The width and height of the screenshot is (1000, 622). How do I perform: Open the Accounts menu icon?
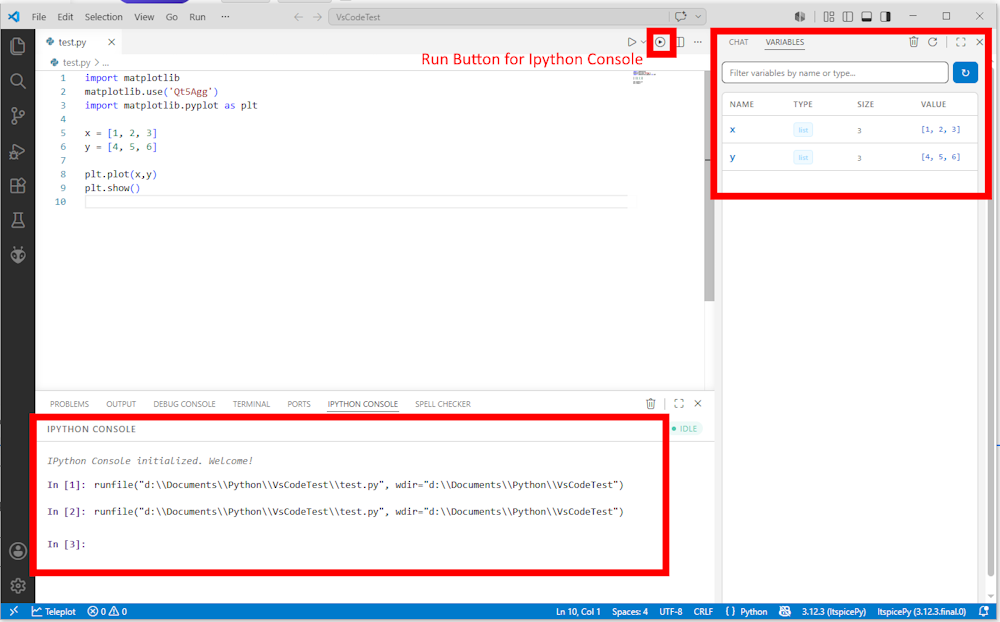click(x=18, y=551)
